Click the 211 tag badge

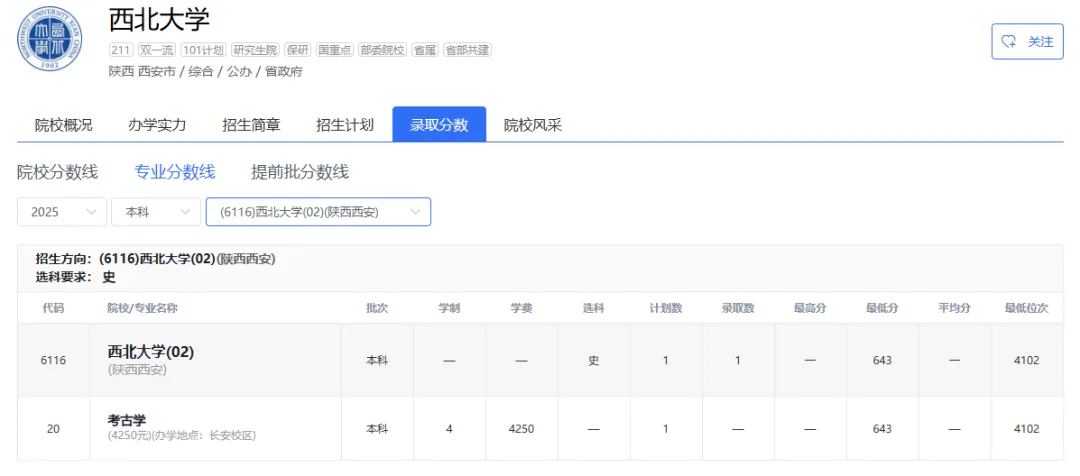121,50
